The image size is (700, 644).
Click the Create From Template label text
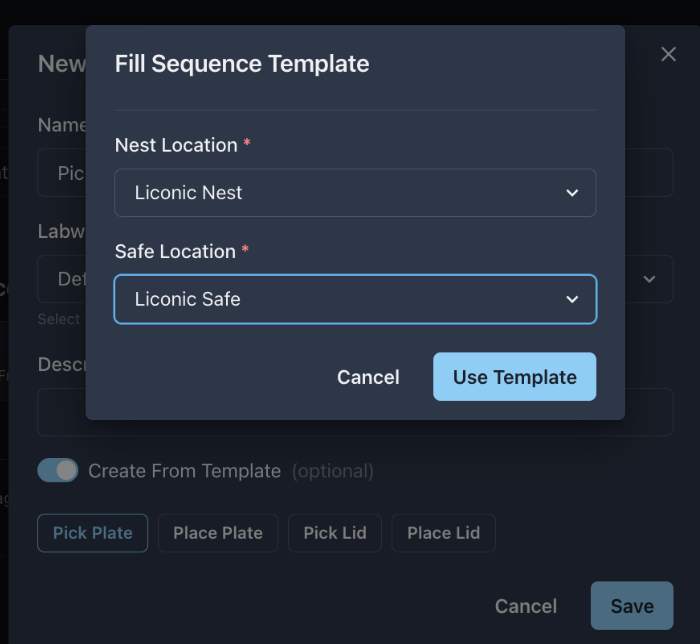185,471
